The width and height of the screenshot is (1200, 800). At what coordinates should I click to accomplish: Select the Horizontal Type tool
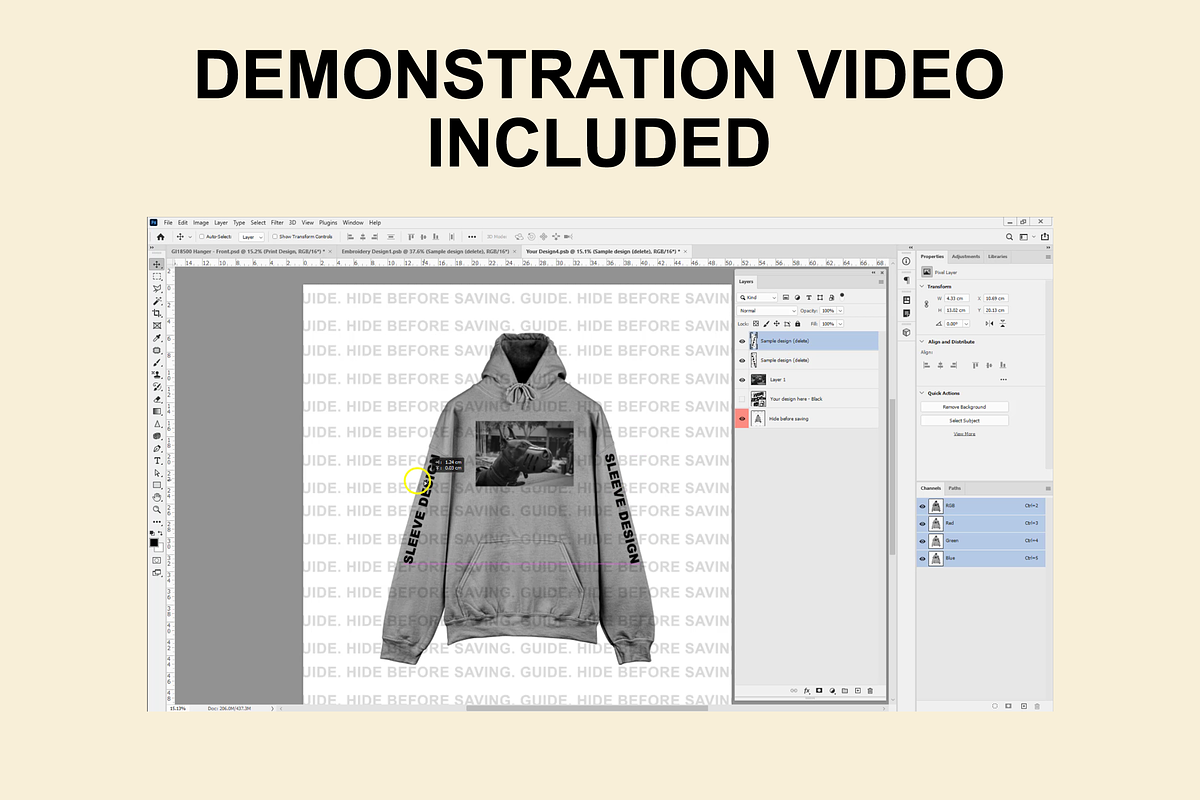(158, 461)
